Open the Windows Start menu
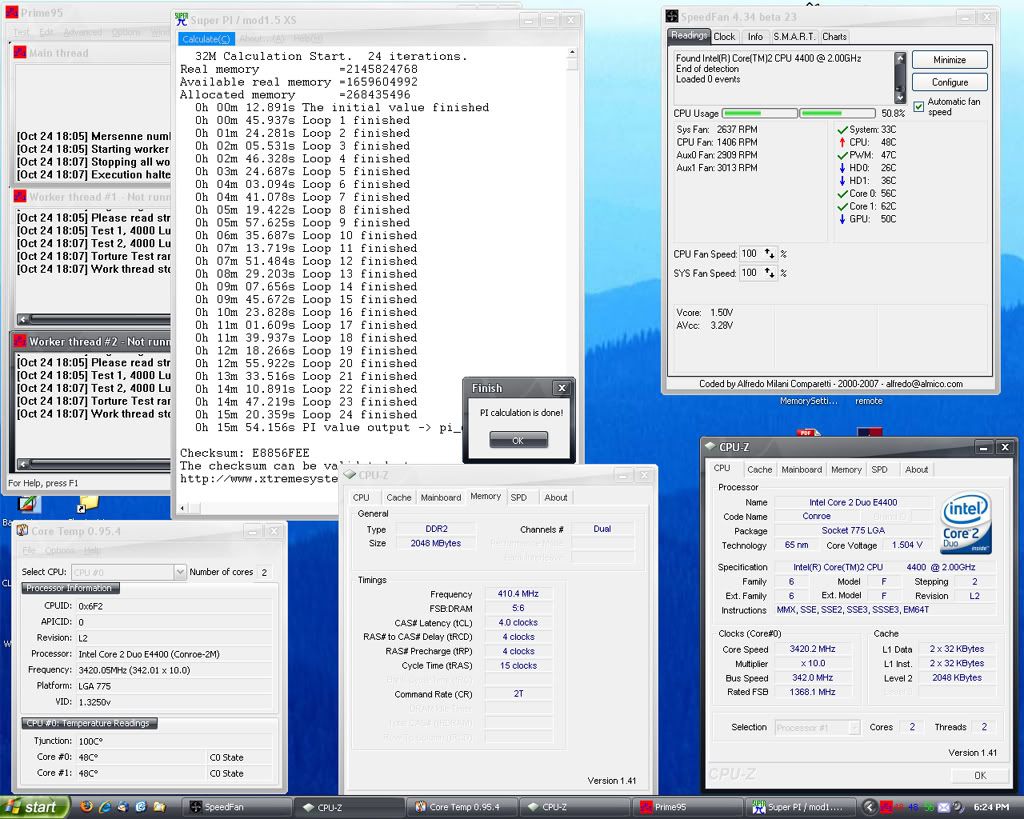Image resolution: width=1024 pixels, height=819 pixels. [35, 807]
